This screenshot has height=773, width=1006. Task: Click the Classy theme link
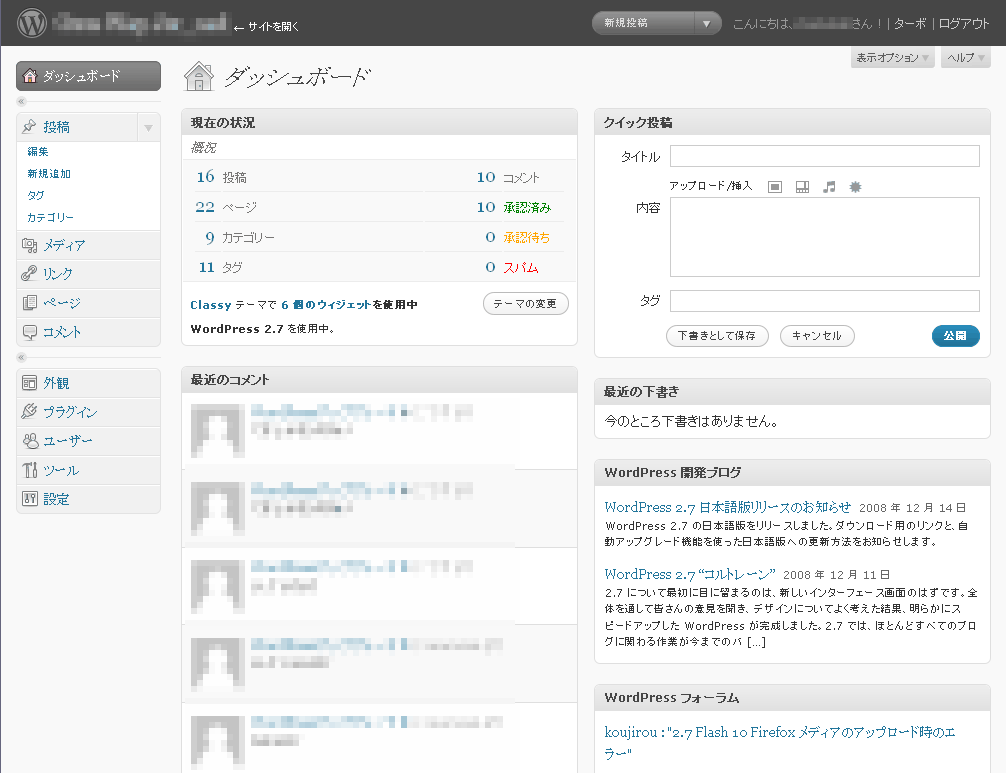coord(210,305)
